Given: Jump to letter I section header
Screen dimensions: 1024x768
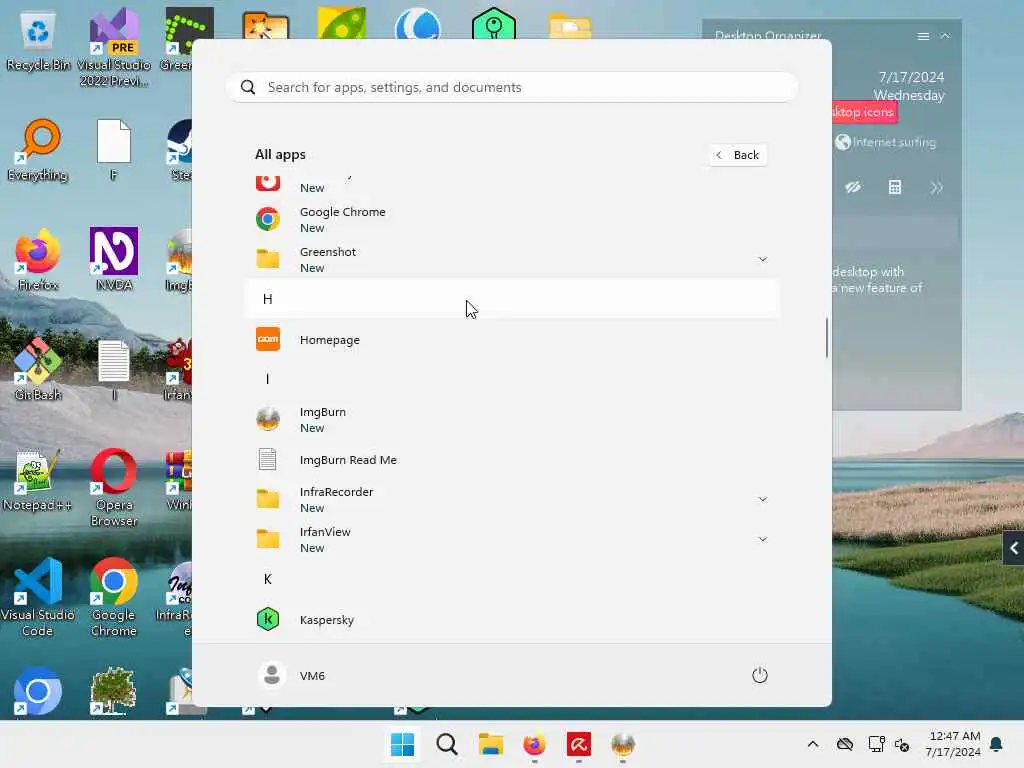Looking at the screenshot, I should 512,379.
